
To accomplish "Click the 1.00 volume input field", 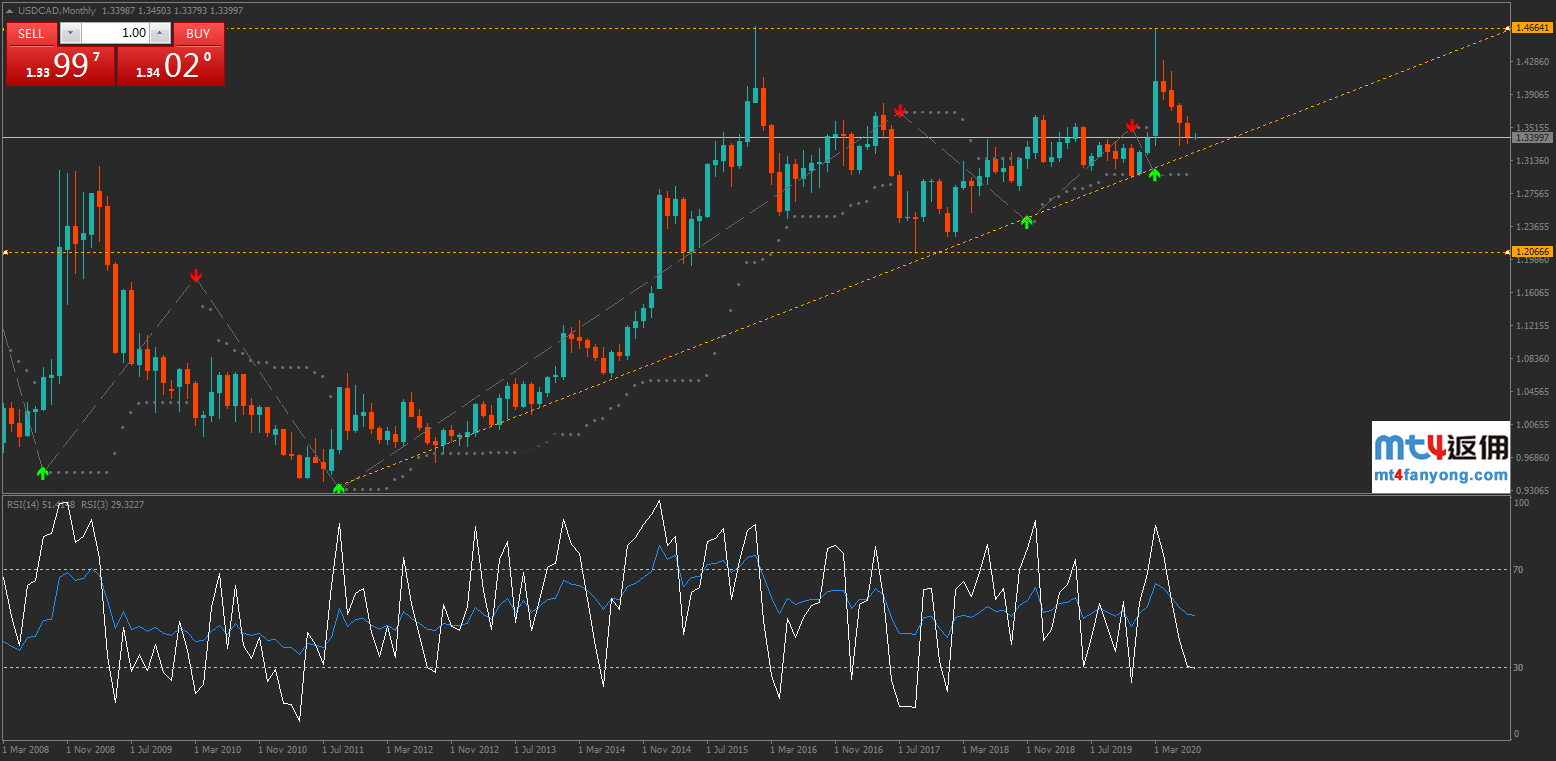I will pyautogui.click(x=115, y=33).
